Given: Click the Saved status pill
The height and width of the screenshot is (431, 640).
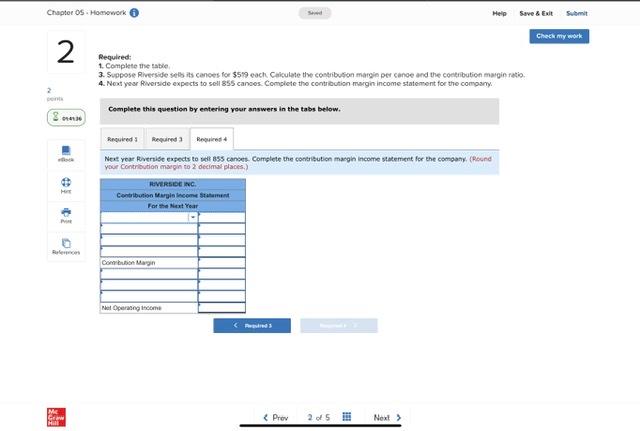Looking at the screenshot, I should (315, 13).
